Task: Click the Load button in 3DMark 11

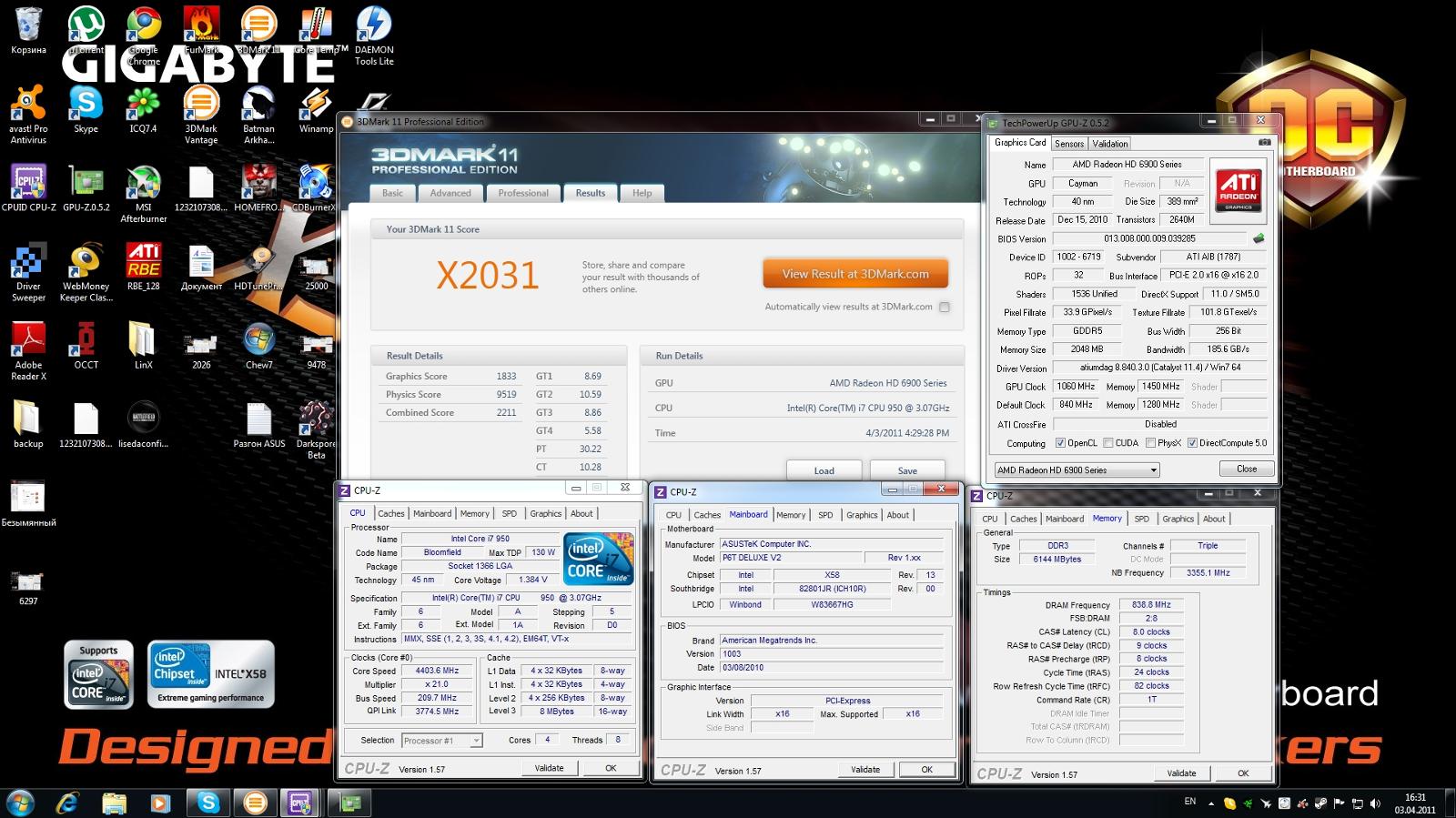Action: [x=824, y=470]
